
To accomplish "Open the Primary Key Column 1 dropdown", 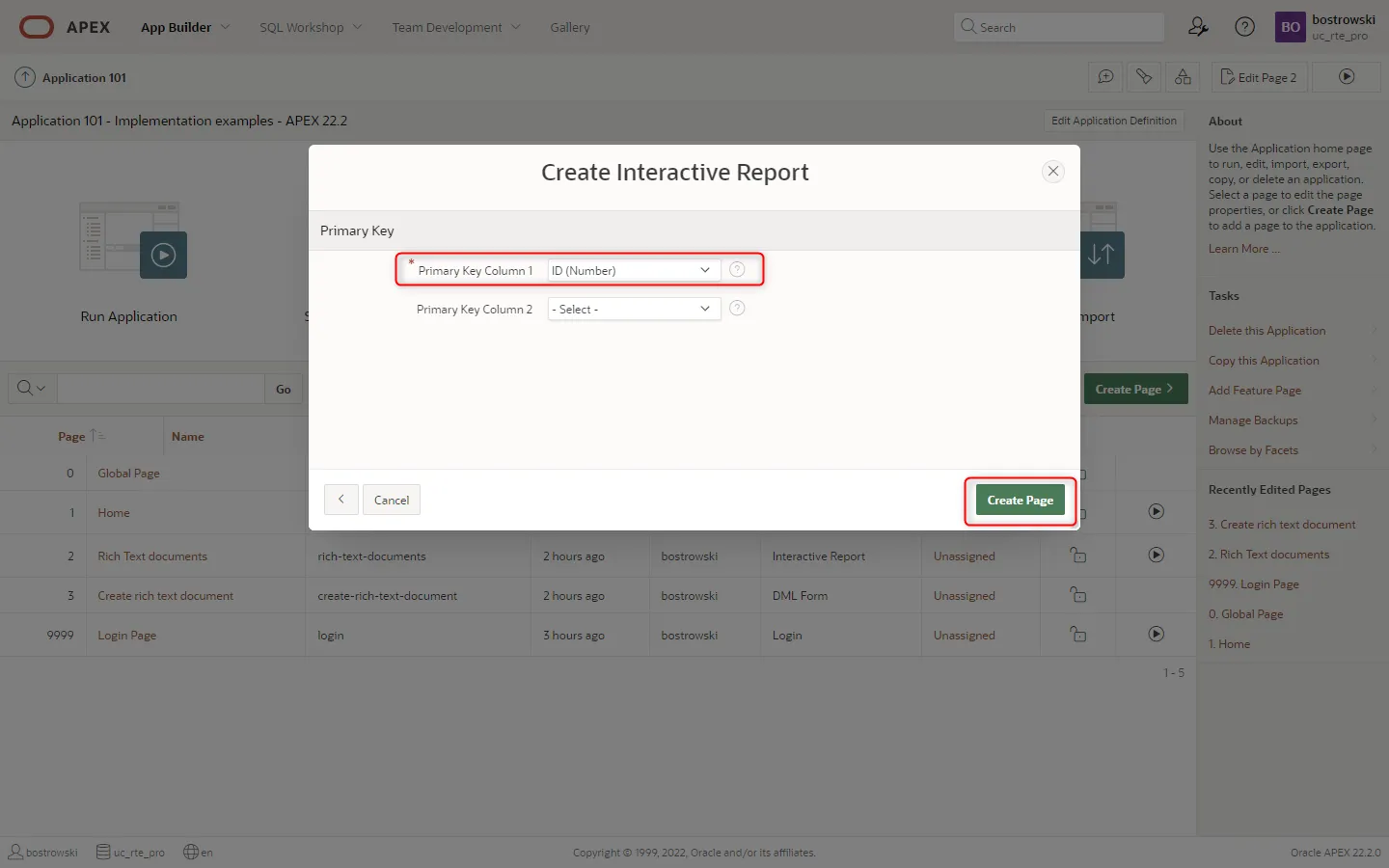I will coord(634,271).
